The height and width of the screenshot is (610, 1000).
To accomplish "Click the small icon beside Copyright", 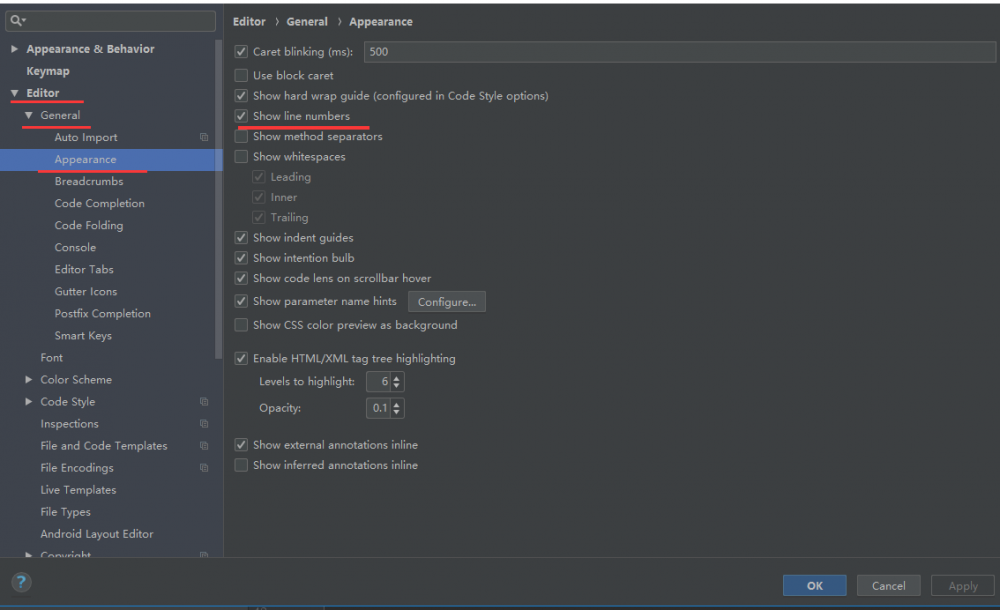I will [x=204, y=555].
